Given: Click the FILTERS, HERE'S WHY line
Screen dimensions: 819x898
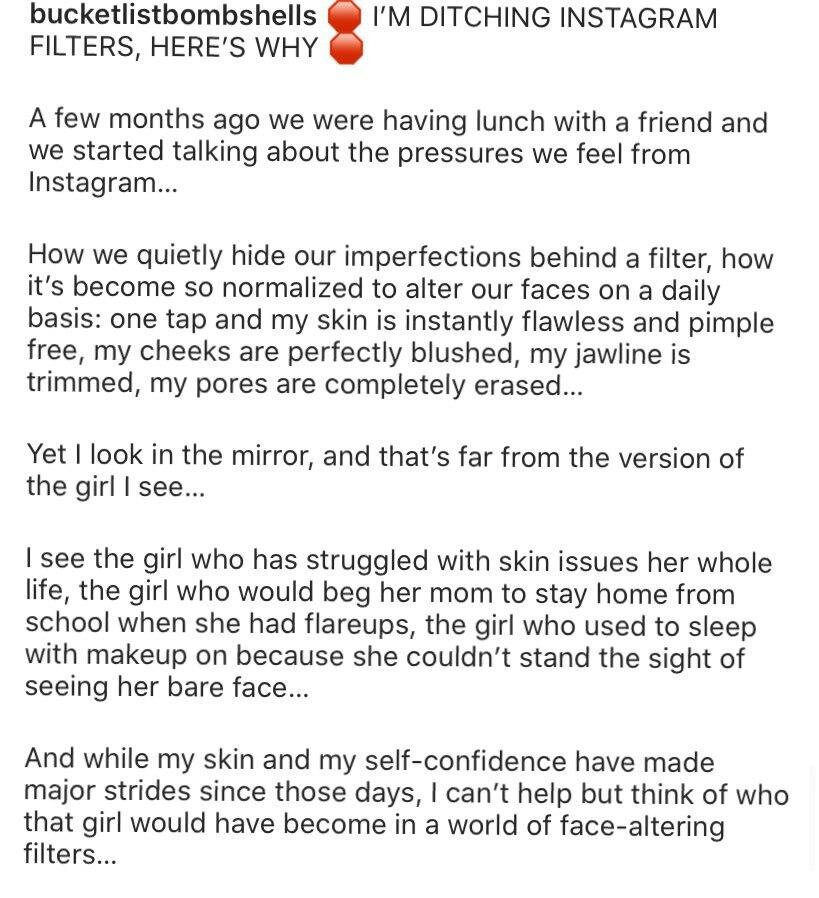Looking at the screenshot, I should click(x=173, y=48).
